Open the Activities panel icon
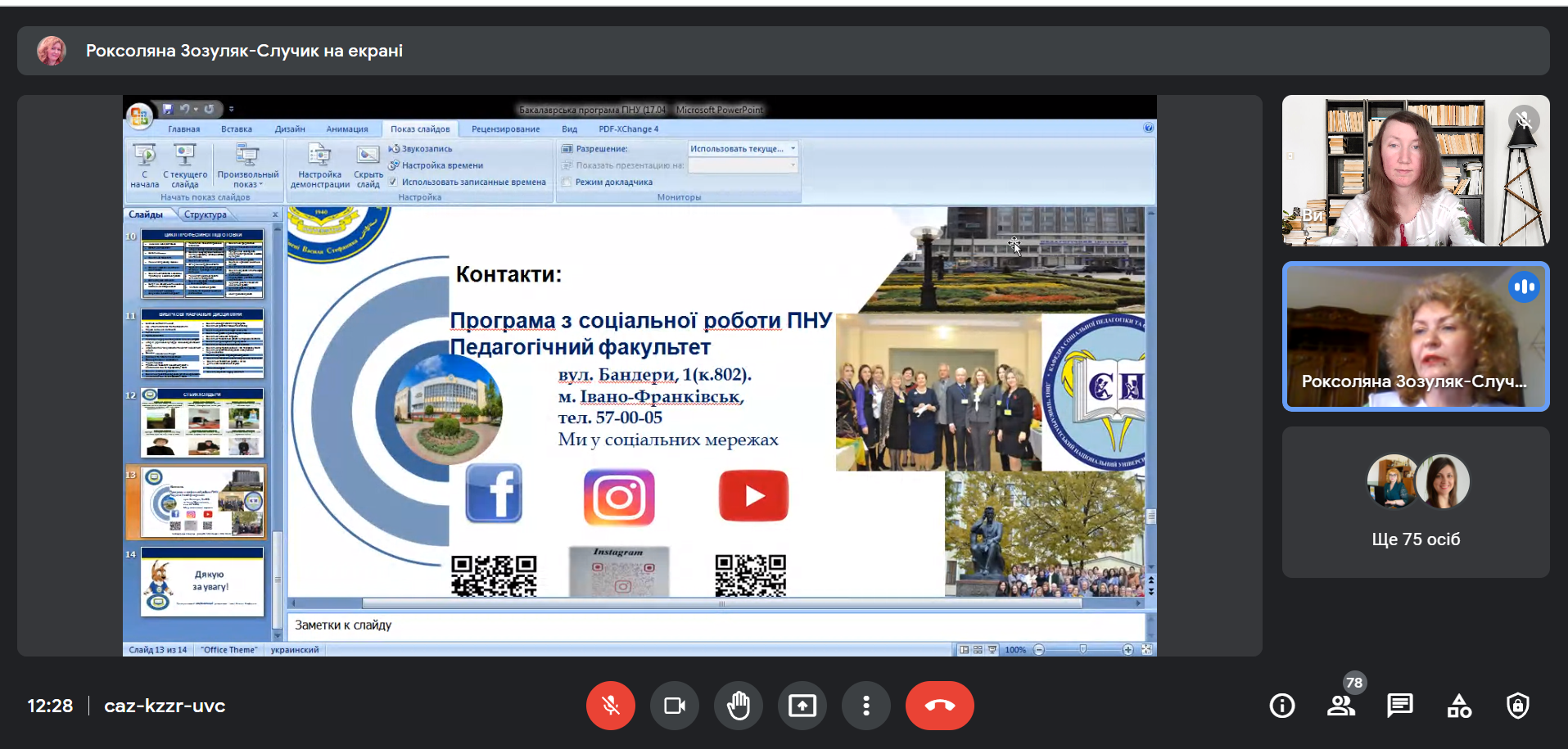1568x749 pixels. point(1459,706)
